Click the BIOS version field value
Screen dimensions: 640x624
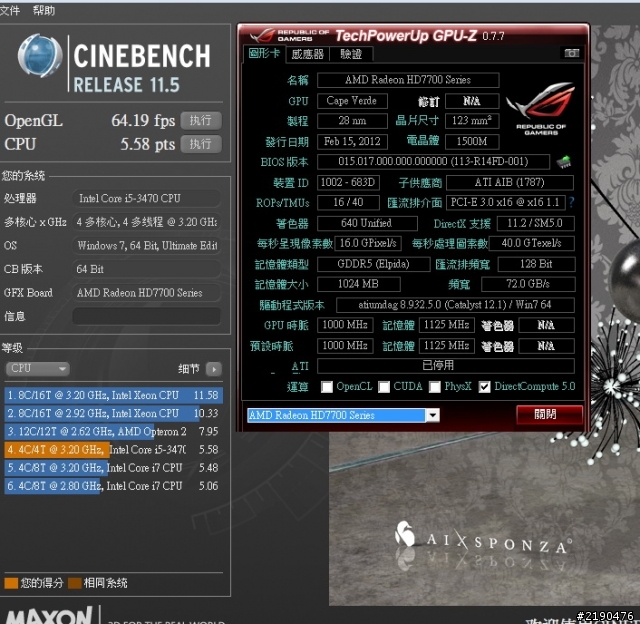433,162
